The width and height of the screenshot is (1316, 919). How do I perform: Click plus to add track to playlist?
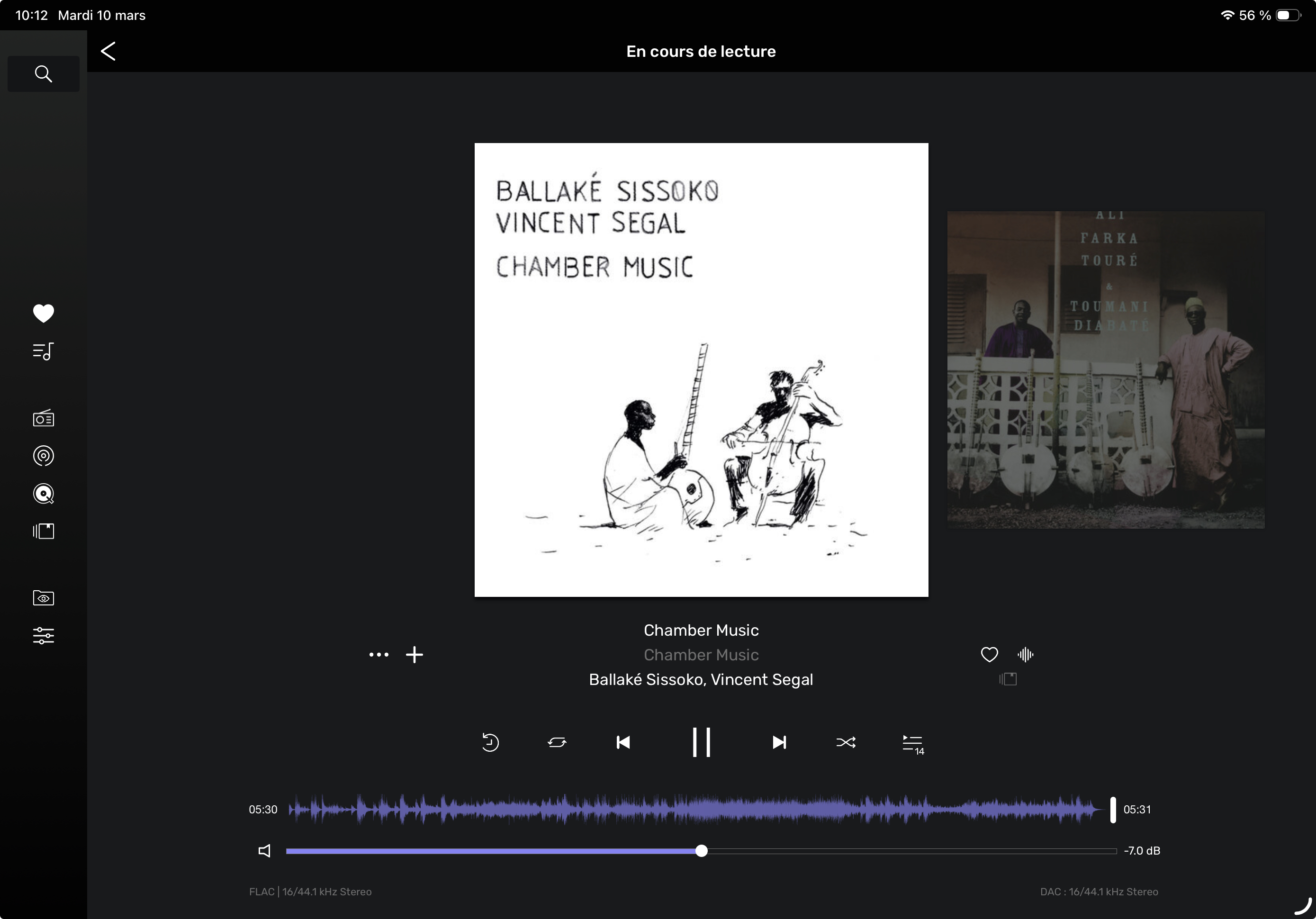[x=415, y=654]
